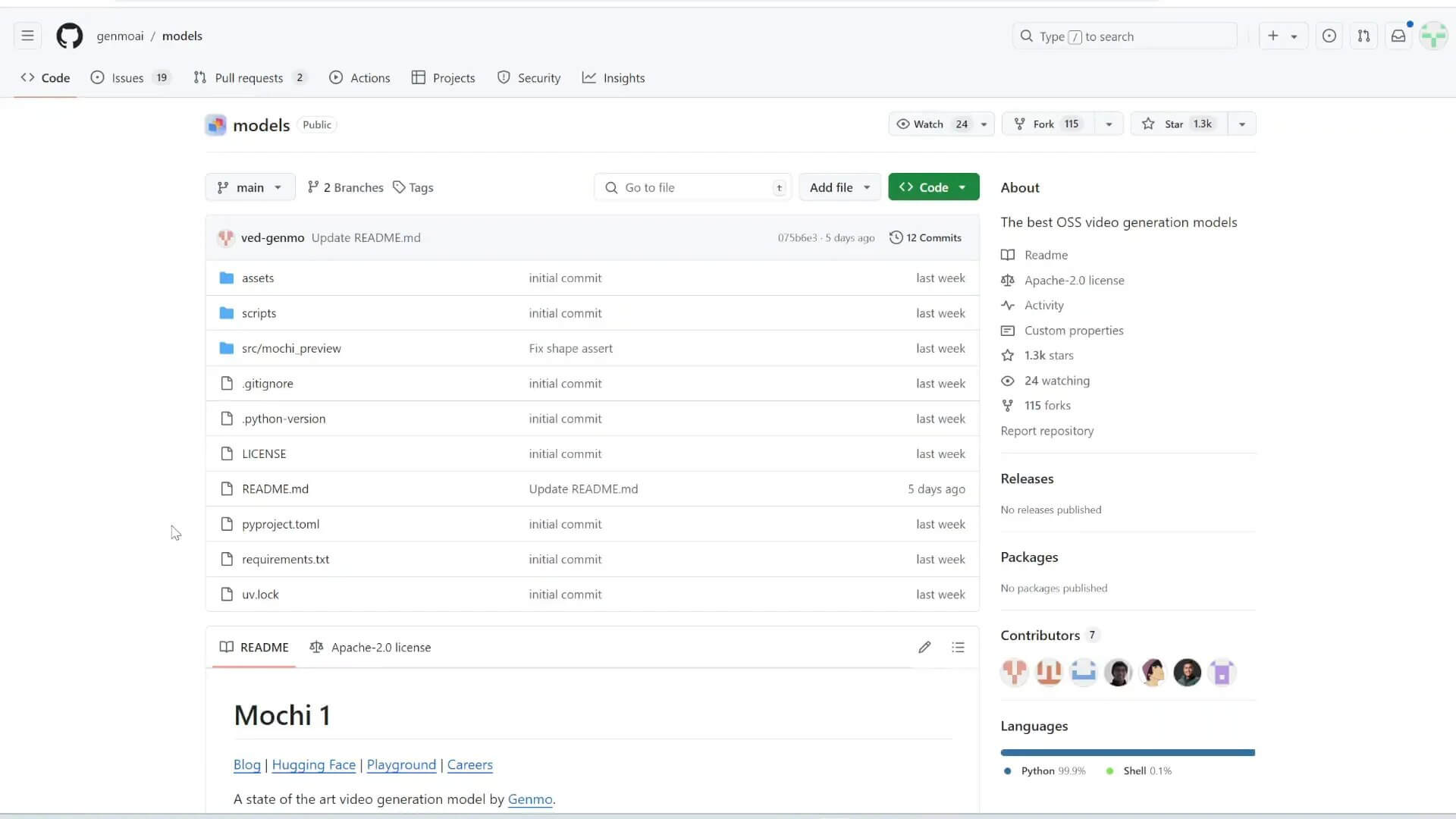Open README outline list icon
1456x819 pixels.
click(958, 647)
